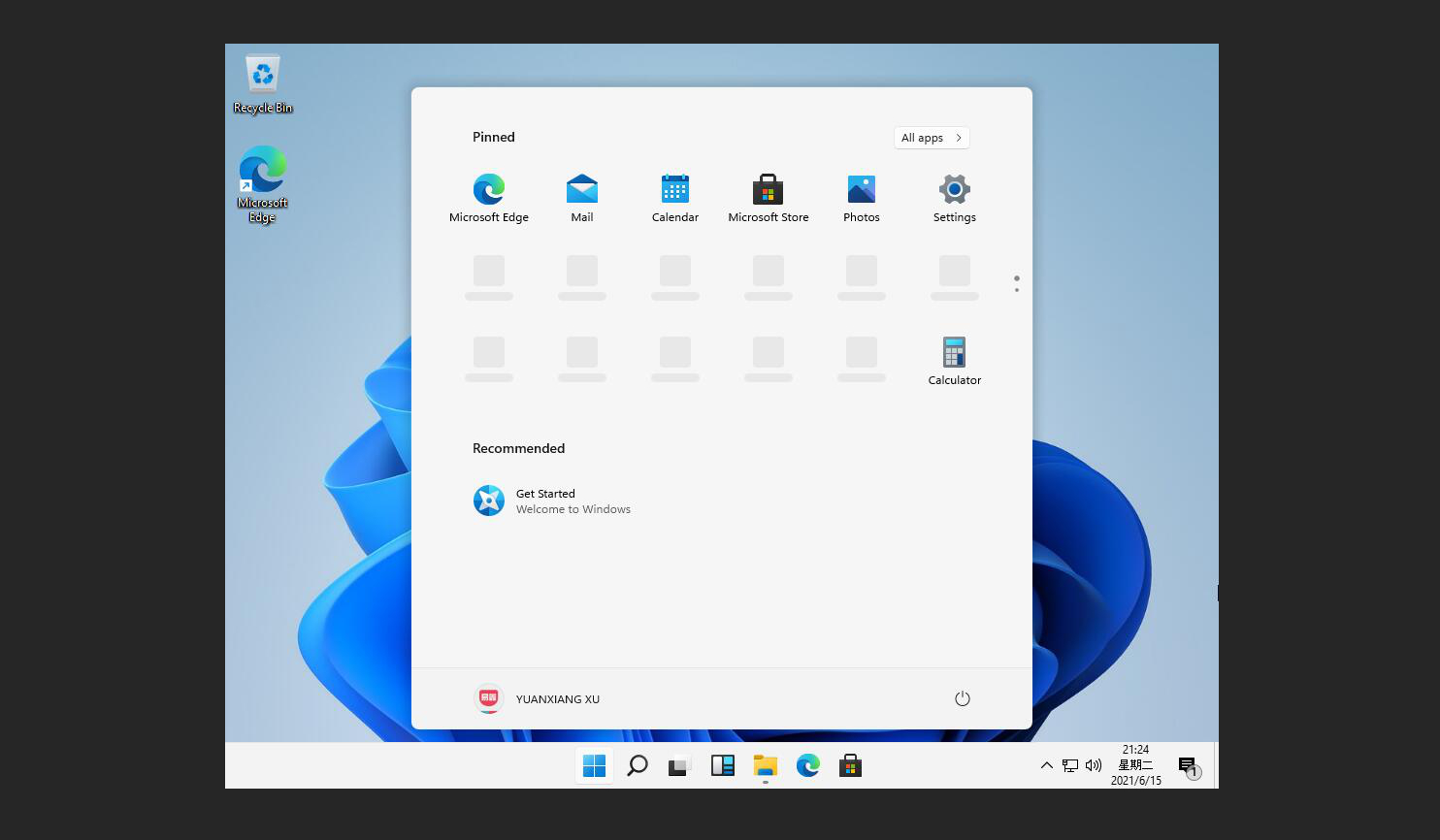Open the YUANXIANG XU user account menu
The width and height of the screenshot is (1440, 840).
[x=538, y=698]
